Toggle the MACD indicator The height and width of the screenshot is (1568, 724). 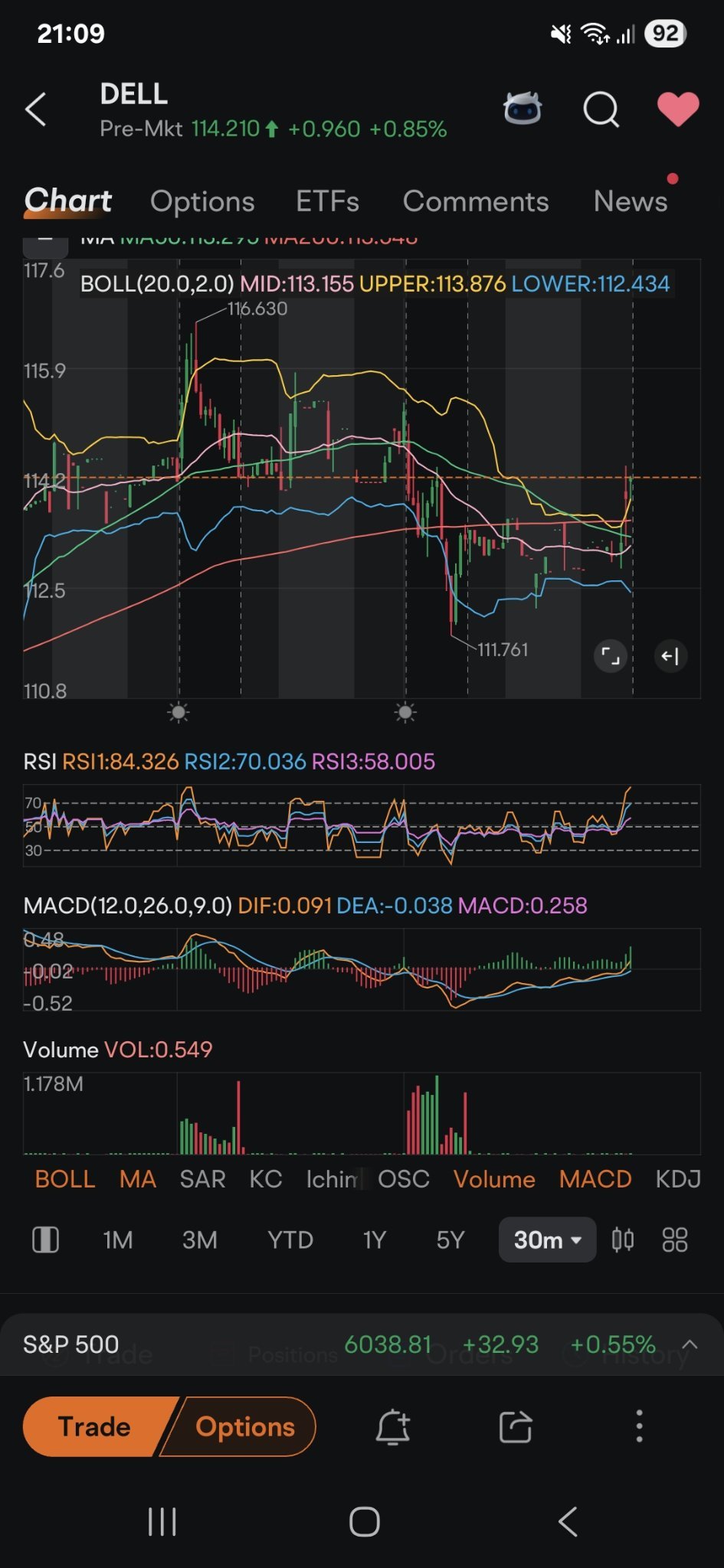click(595, 1179)
